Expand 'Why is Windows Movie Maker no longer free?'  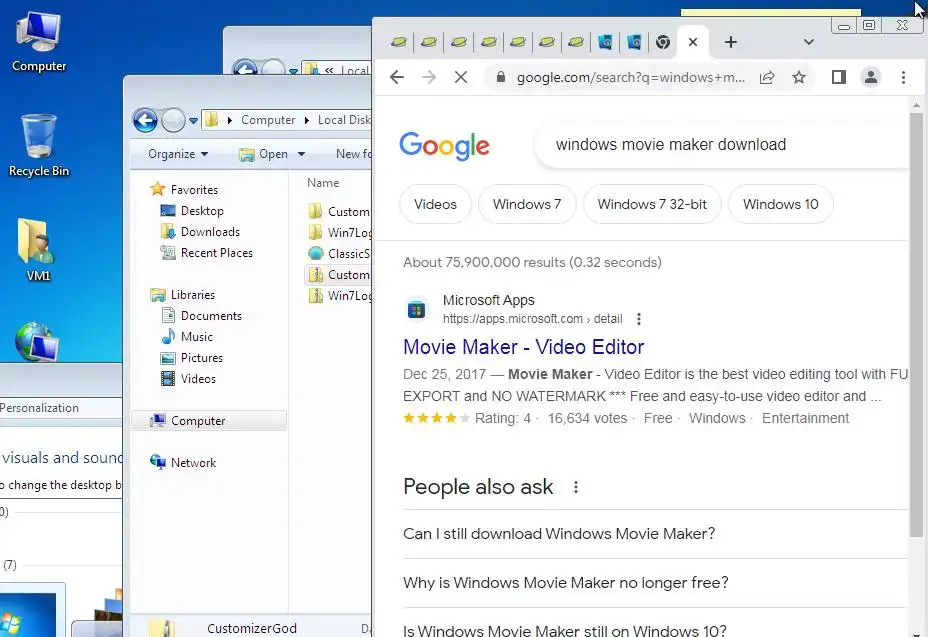(655, 583)
